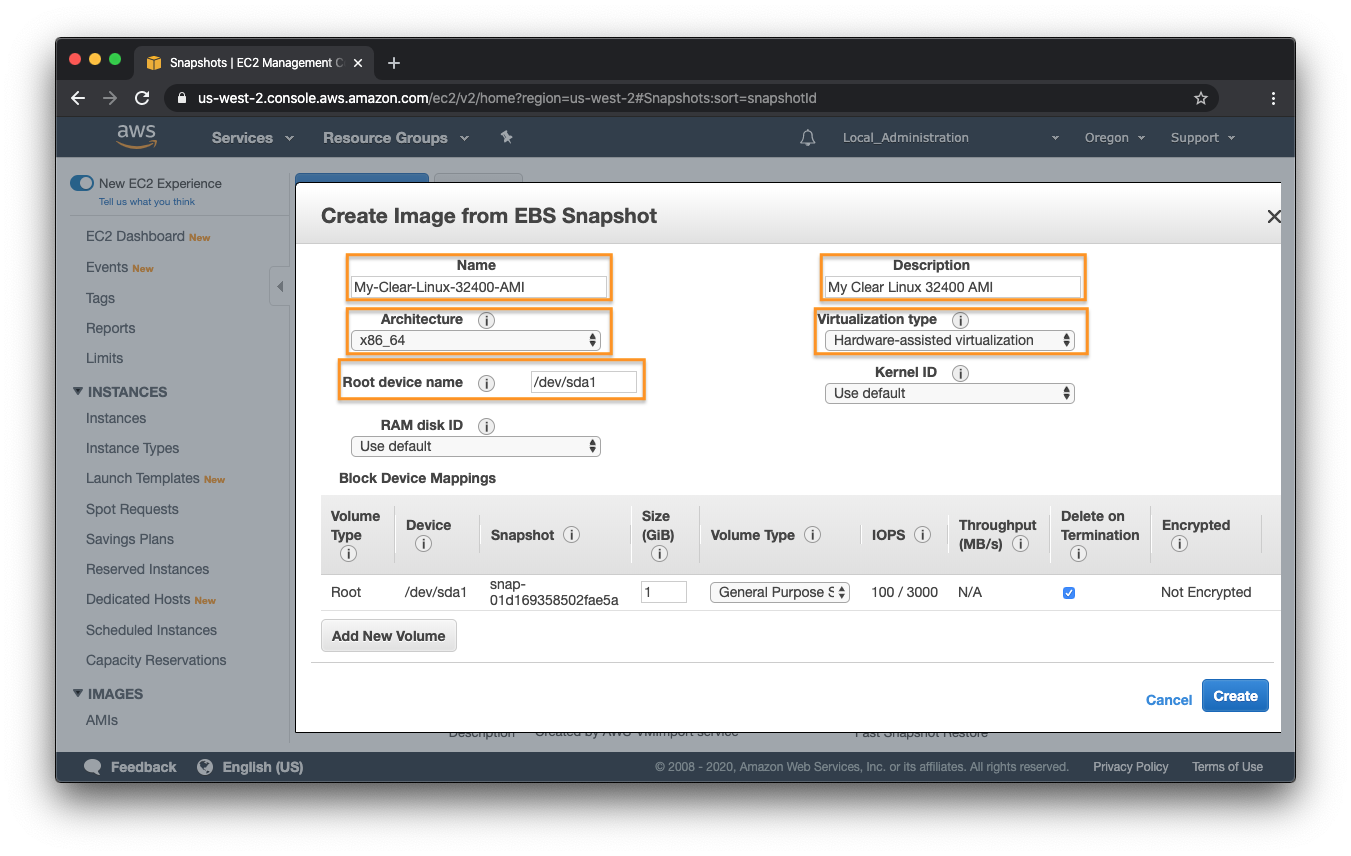Bookmark this page with the star icon
This screenshot has width=1351, height=856.
1201,98
